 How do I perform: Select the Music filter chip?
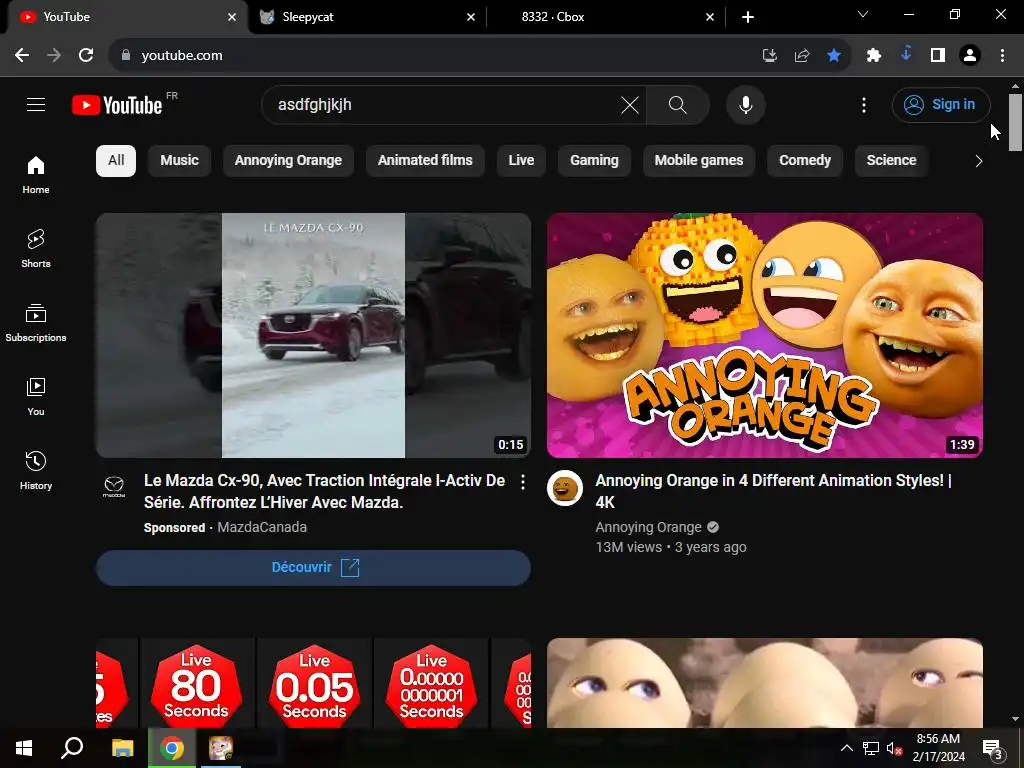(x=180, y=161)
